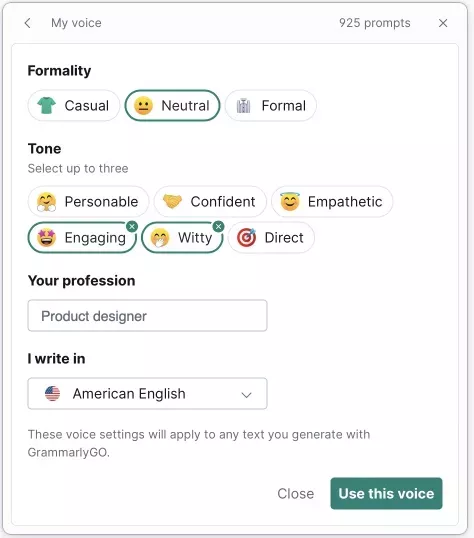Click the Use this voice button
Image resolution: width=474 pixels, height=538 pixels.
386,493
